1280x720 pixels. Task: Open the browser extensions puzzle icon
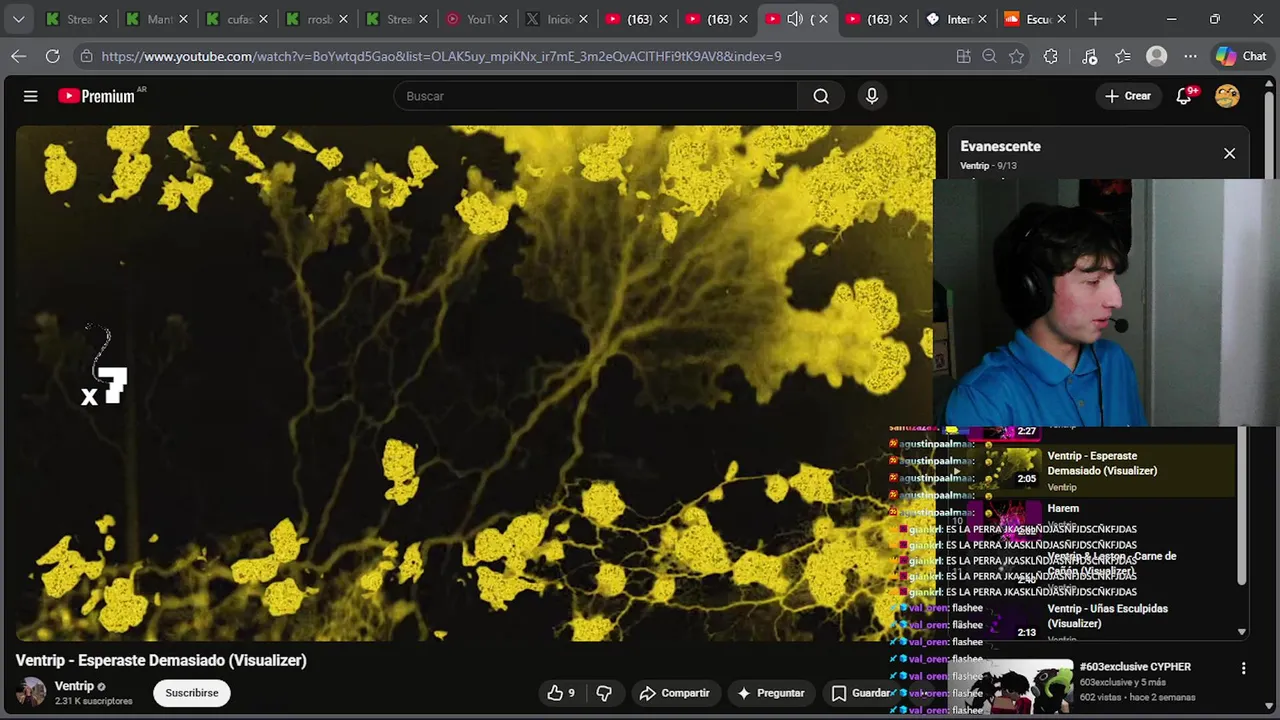tap(1050, 56)
